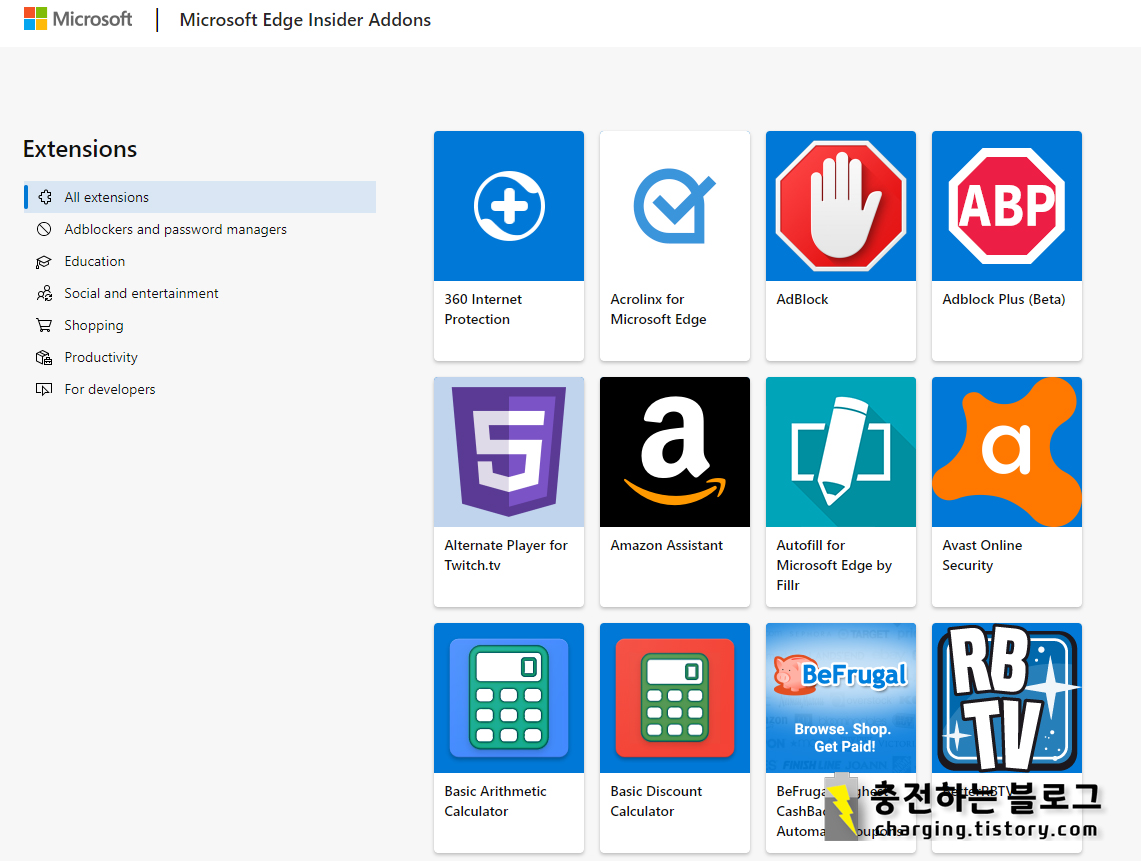Open the Shopping category
Viewport: 1141px width, 861px height.
coord(94,325)
